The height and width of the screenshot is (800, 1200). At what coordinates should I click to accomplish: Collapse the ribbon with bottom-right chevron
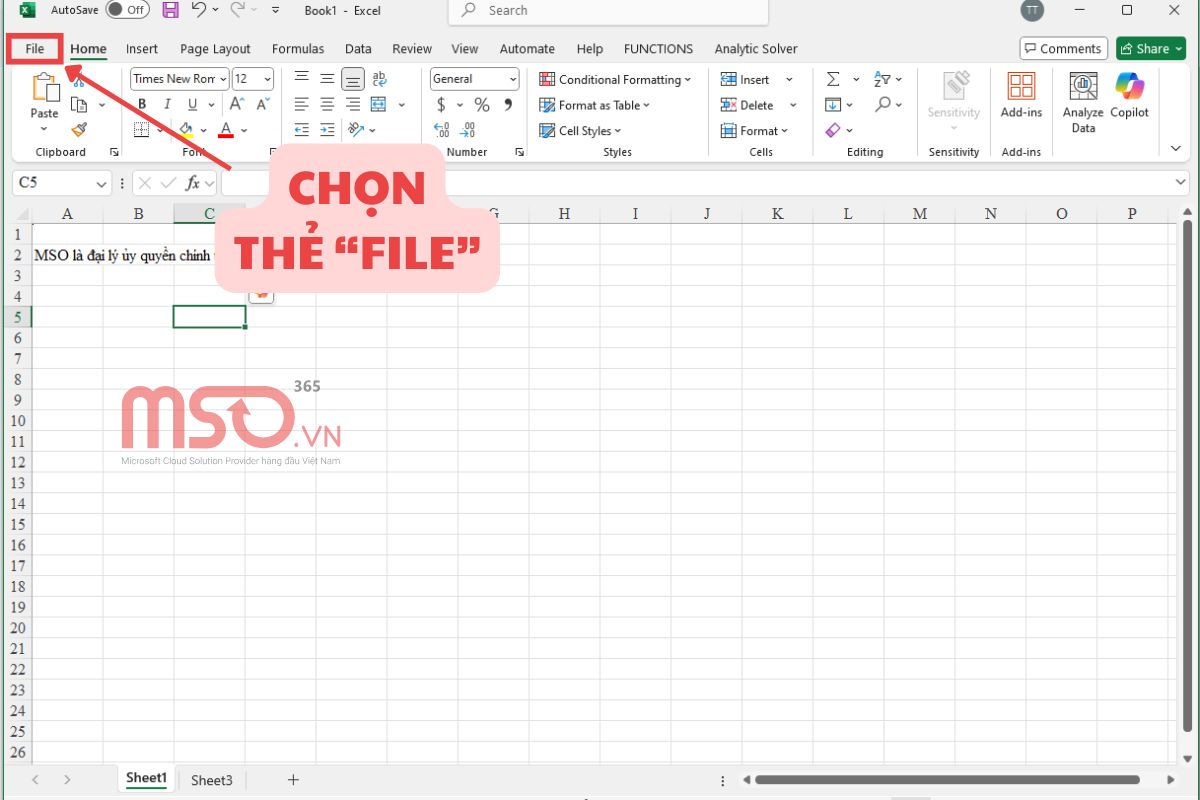click(1176, 148)
